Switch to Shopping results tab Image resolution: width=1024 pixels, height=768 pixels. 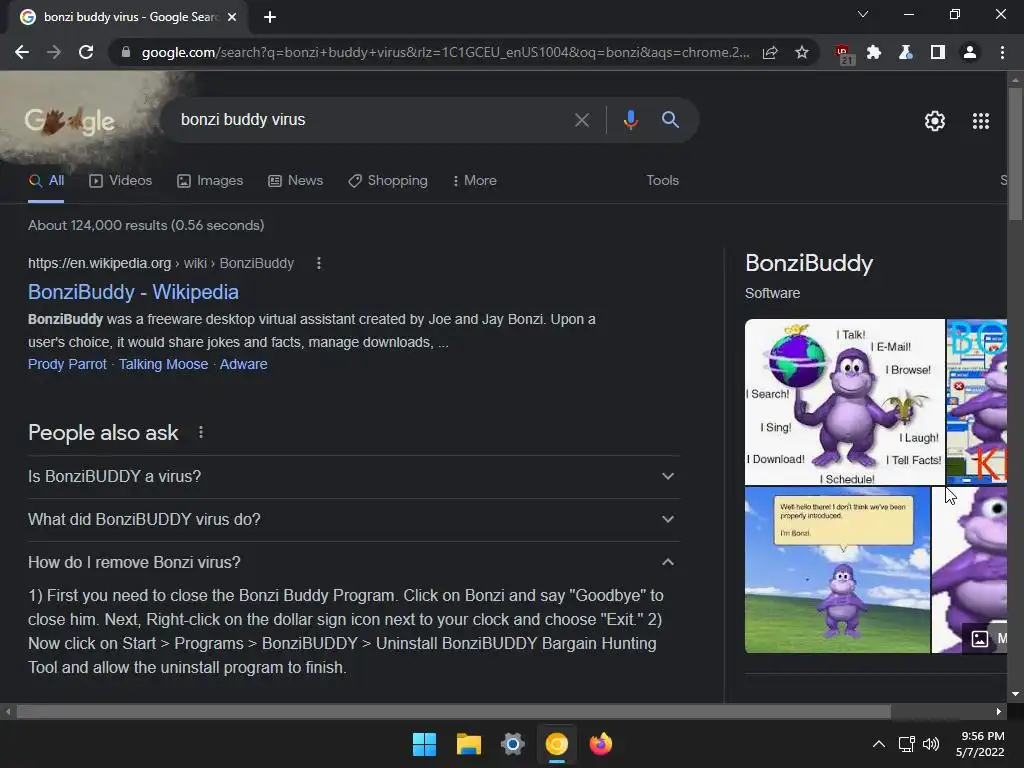[x=388, y=181]
